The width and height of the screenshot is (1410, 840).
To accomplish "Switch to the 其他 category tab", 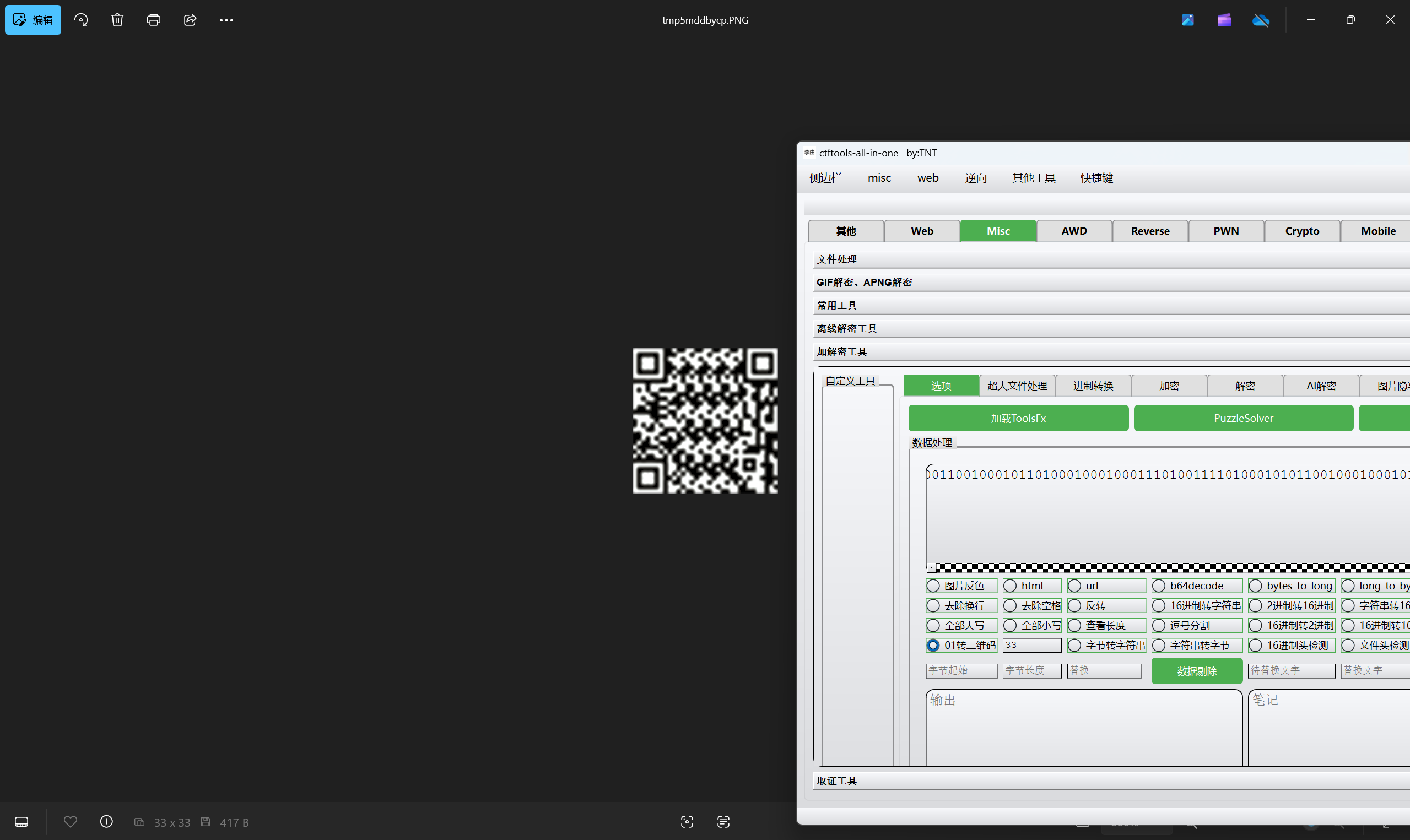I will (x=846, y=231).
